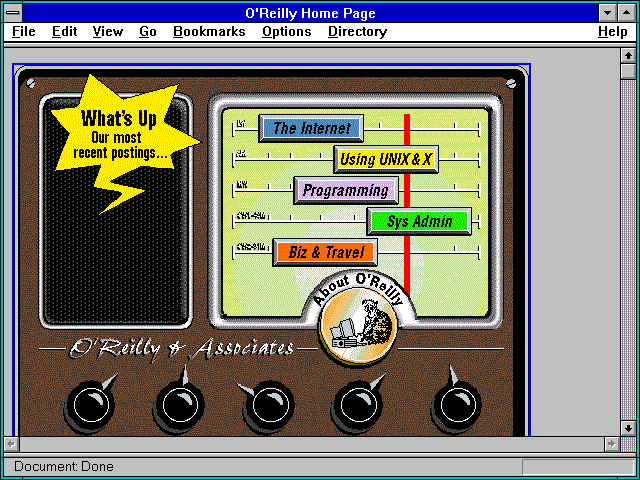Click the rightmost radio knob

(457, 405)
